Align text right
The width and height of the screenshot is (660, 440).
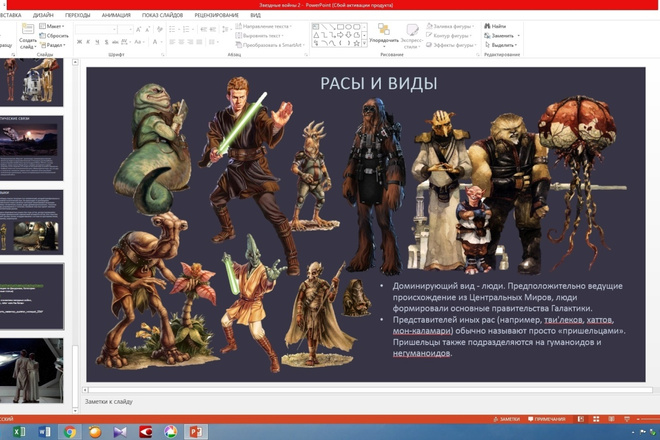[190, 42]
